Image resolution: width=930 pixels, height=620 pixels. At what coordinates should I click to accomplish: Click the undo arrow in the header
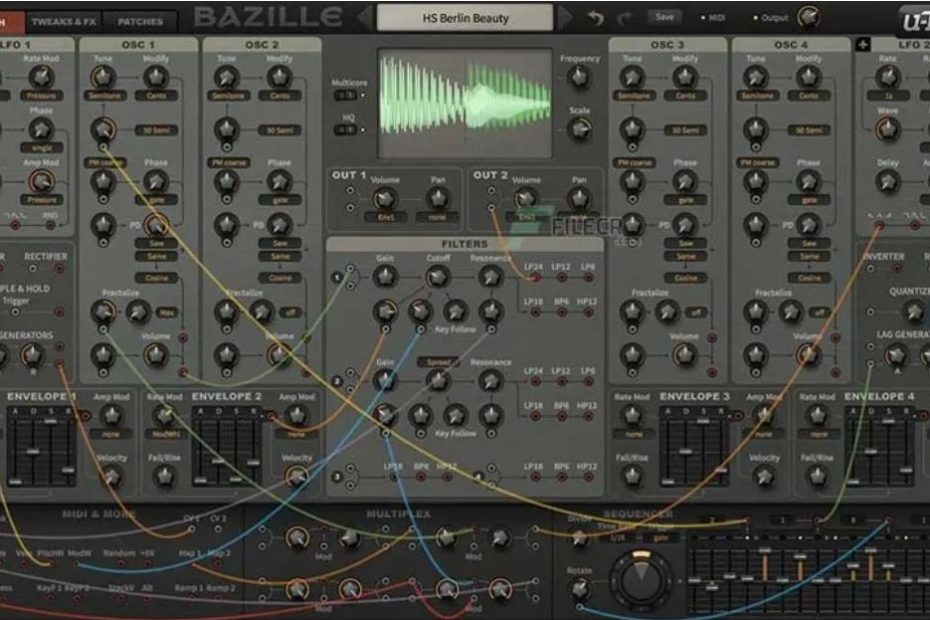596,18
